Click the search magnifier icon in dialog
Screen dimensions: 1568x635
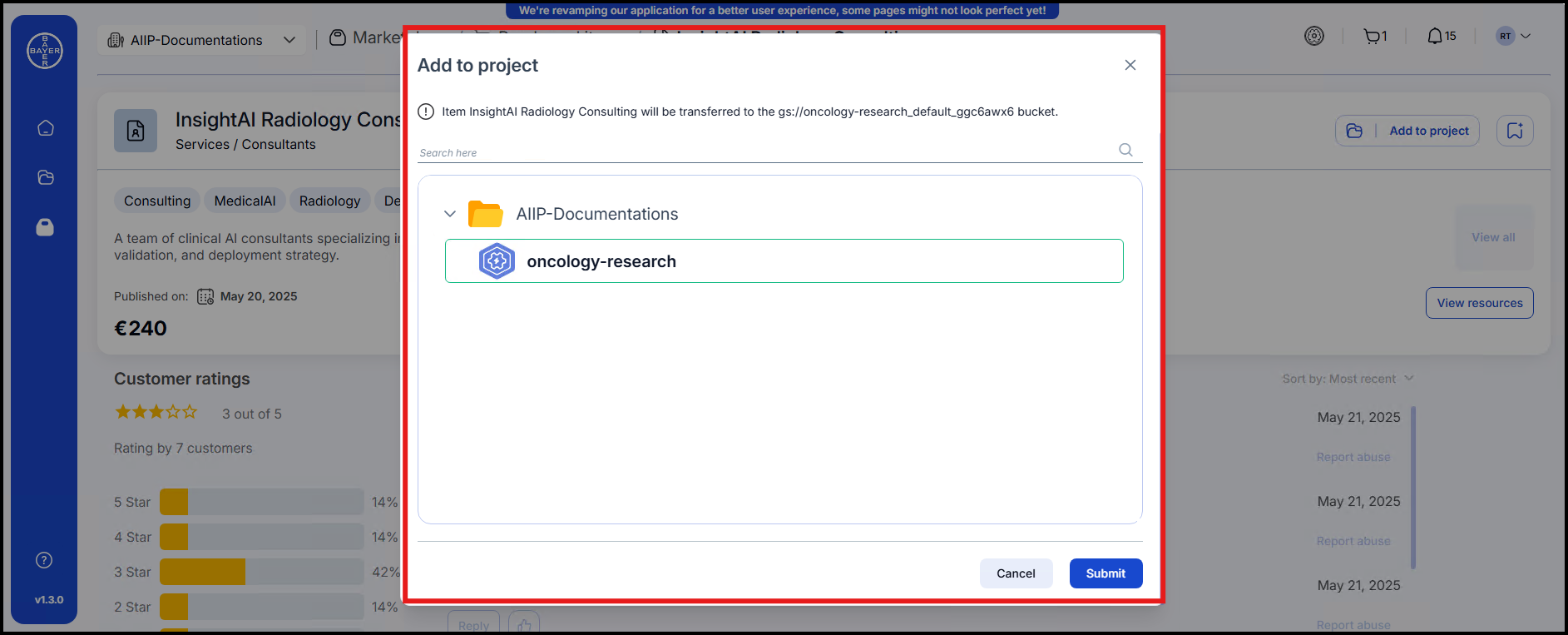[x=1125, y=150]
